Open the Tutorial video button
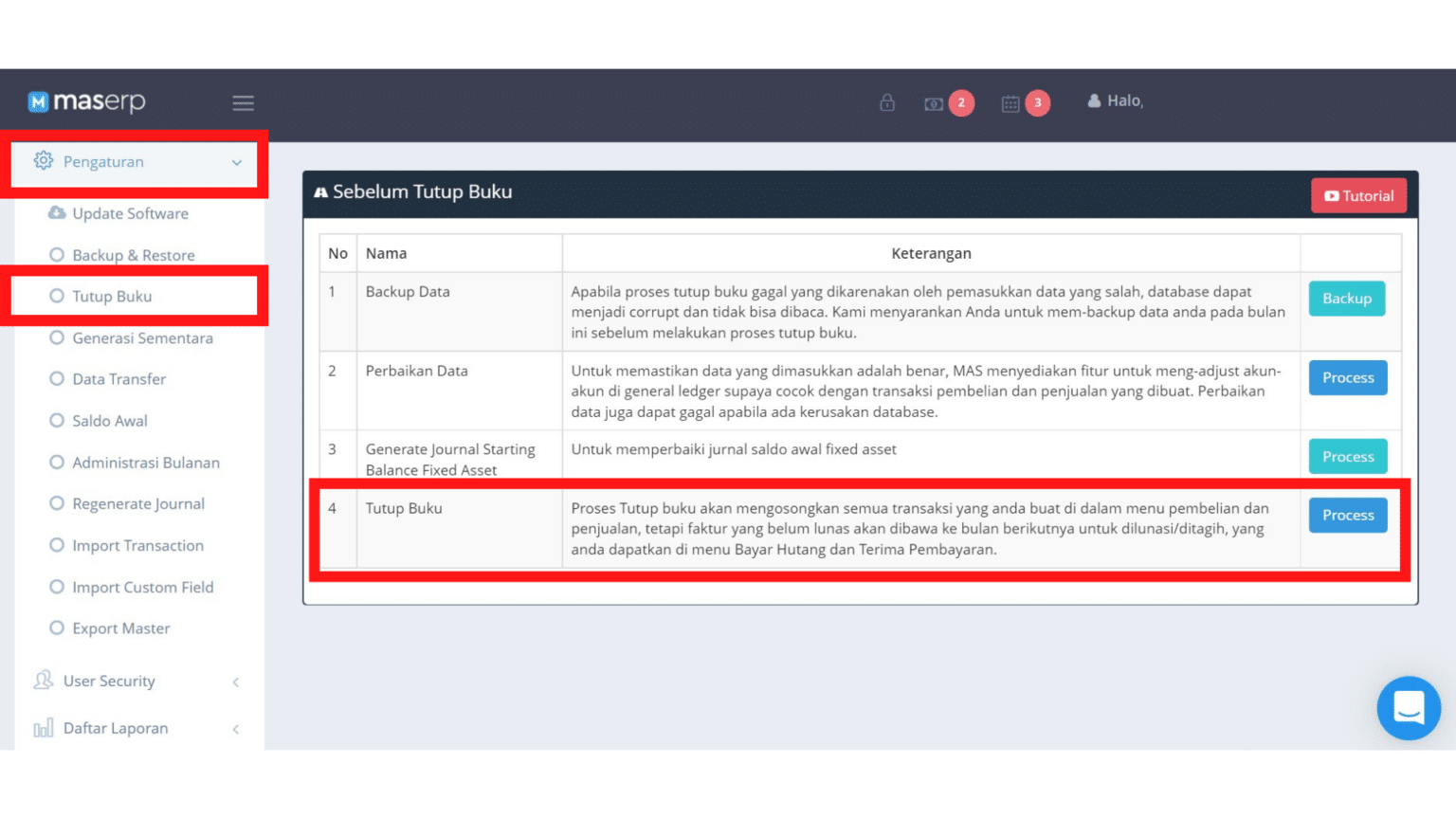1456x819 pixels. [x=1358, y=196]
